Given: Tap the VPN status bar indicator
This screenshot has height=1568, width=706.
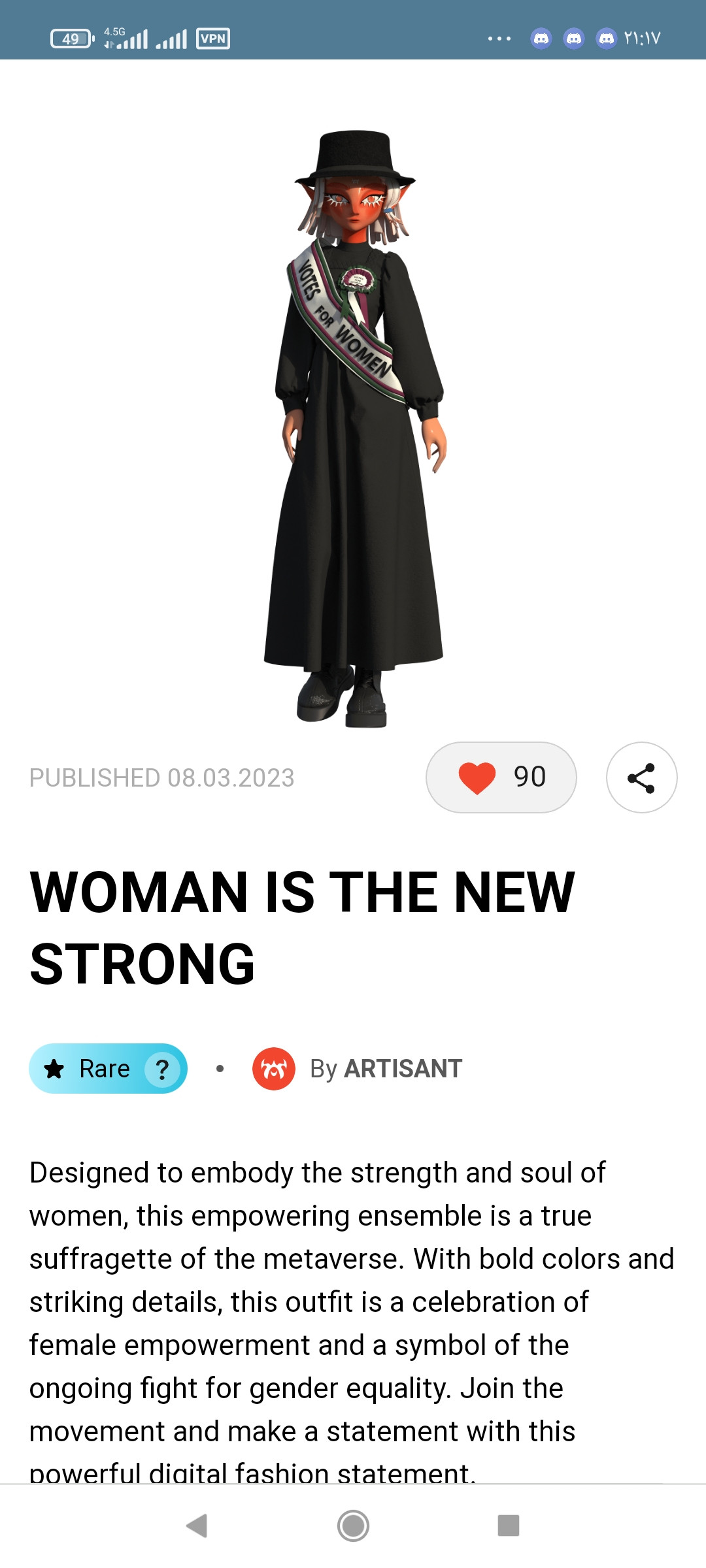Looking at the screenshot, I should [x=213, y=39].
